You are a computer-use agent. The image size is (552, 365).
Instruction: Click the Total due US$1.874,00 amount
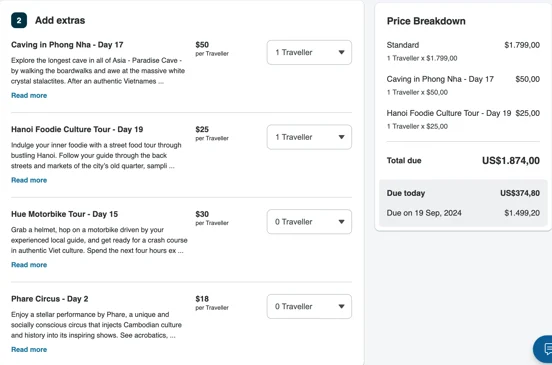(x=511, y=161)
